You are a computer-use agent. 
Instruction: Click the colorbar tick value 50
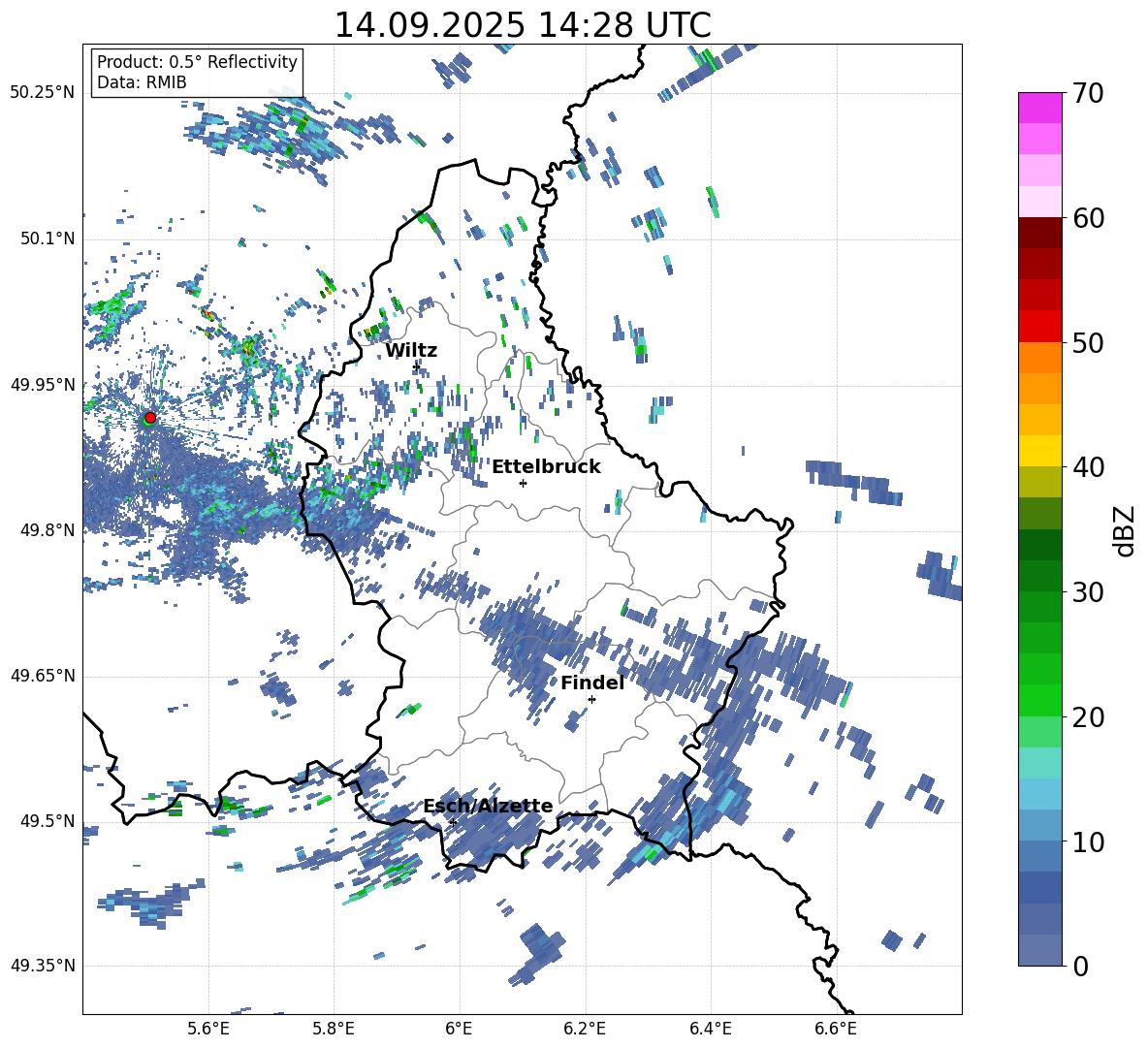coord(1088,342)
